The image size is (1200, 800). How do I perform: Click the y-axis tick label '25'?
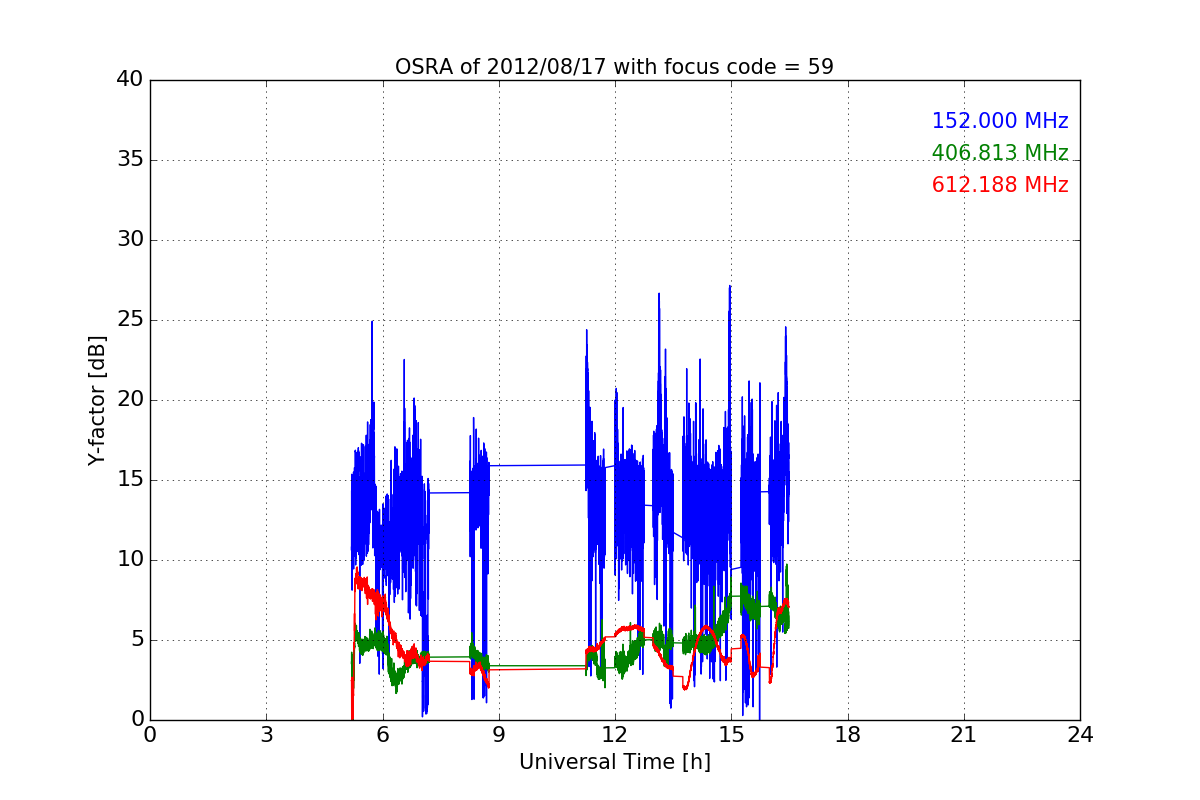(129, 320)
